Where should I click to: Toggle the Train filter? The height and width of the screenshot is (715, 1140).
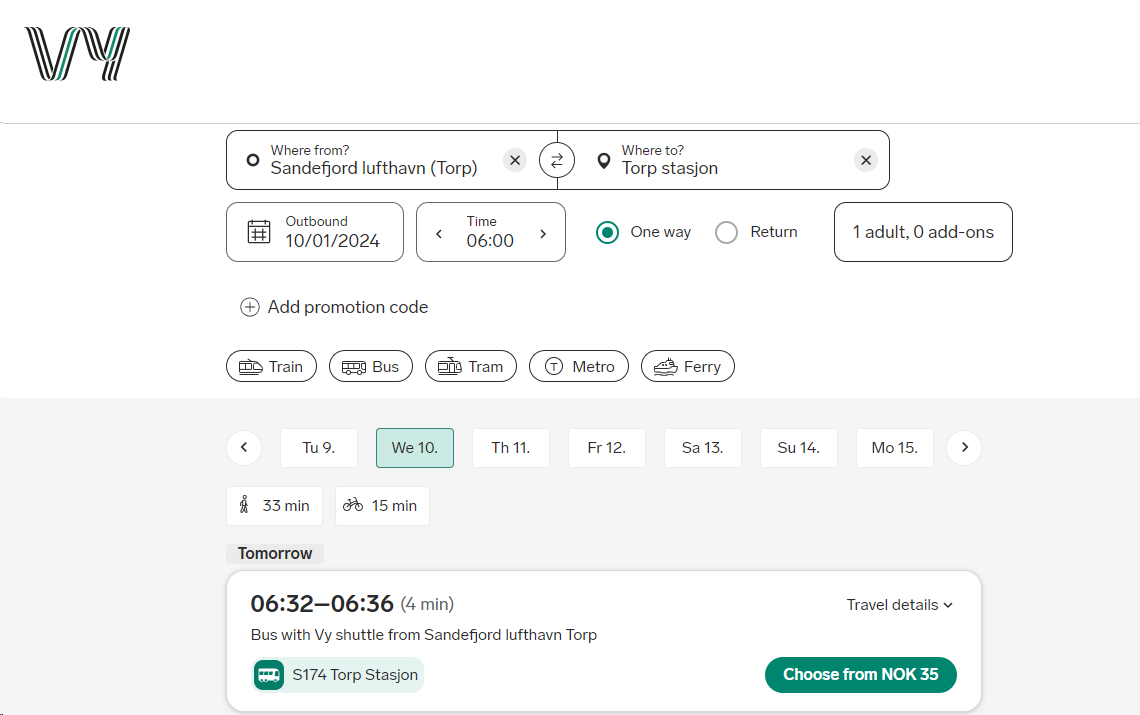click(271, 367)
